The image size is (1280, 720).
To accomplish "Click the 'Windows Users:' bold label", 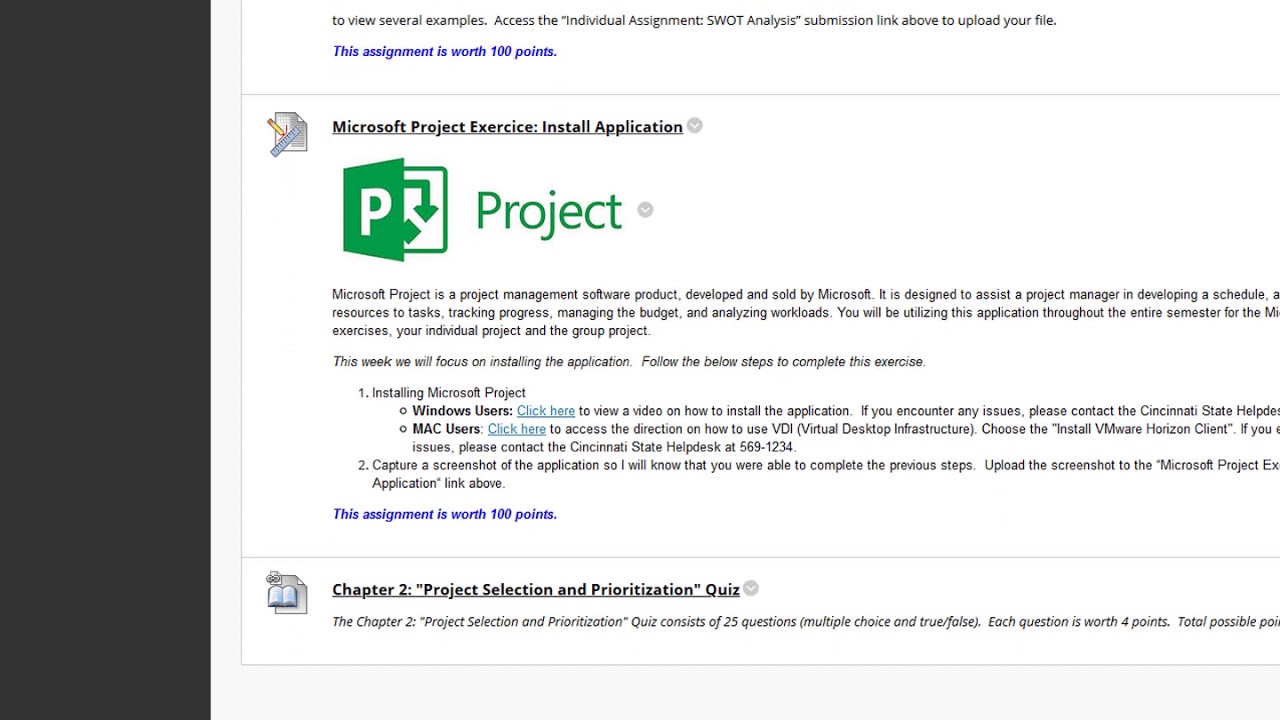I will point(463,411).
